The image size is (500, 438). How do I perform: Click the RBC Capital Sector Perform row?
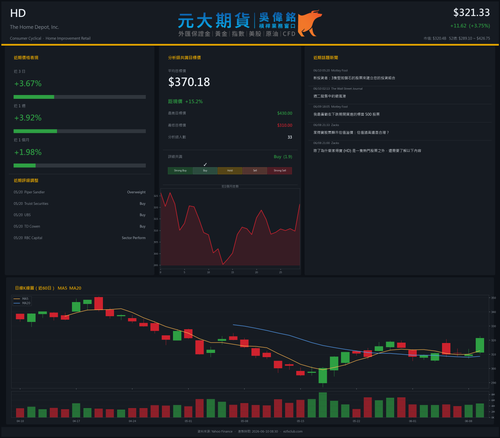(80, 238)
